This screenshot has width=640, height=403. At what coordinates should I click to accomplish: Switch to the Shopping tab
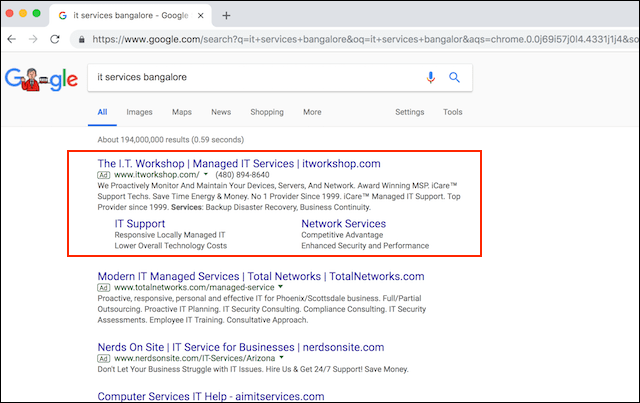tap(267, 112)
